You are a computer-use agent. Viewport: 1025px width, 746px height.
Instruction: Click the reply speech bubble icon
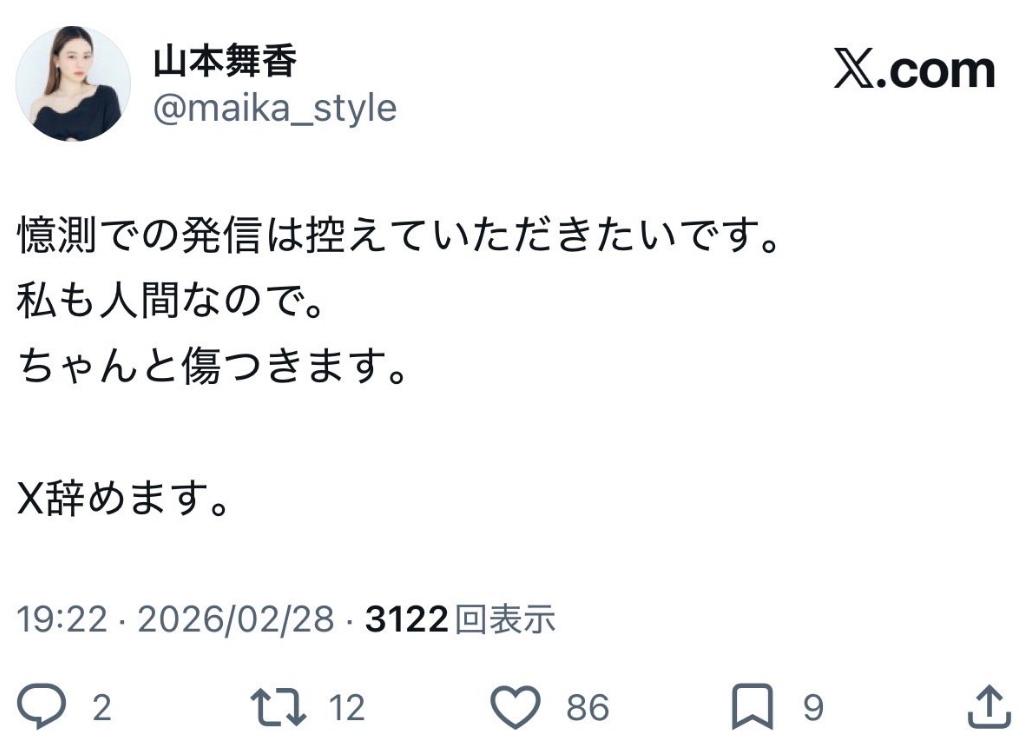[42, 707]
